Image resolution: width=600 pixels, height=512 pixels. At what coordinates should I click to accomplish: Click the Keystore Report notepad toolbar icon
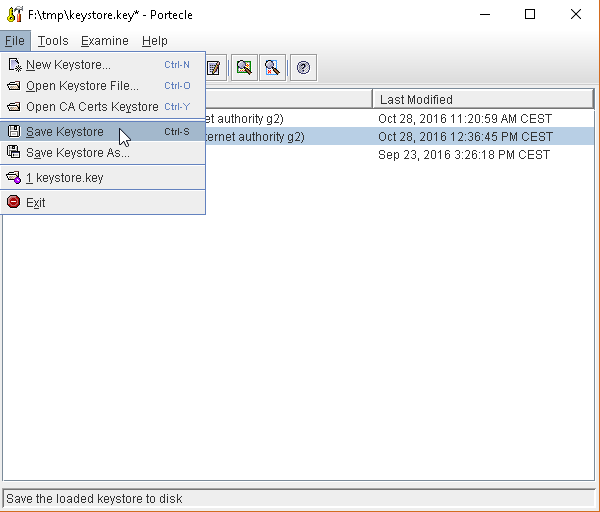click(213, 68)
